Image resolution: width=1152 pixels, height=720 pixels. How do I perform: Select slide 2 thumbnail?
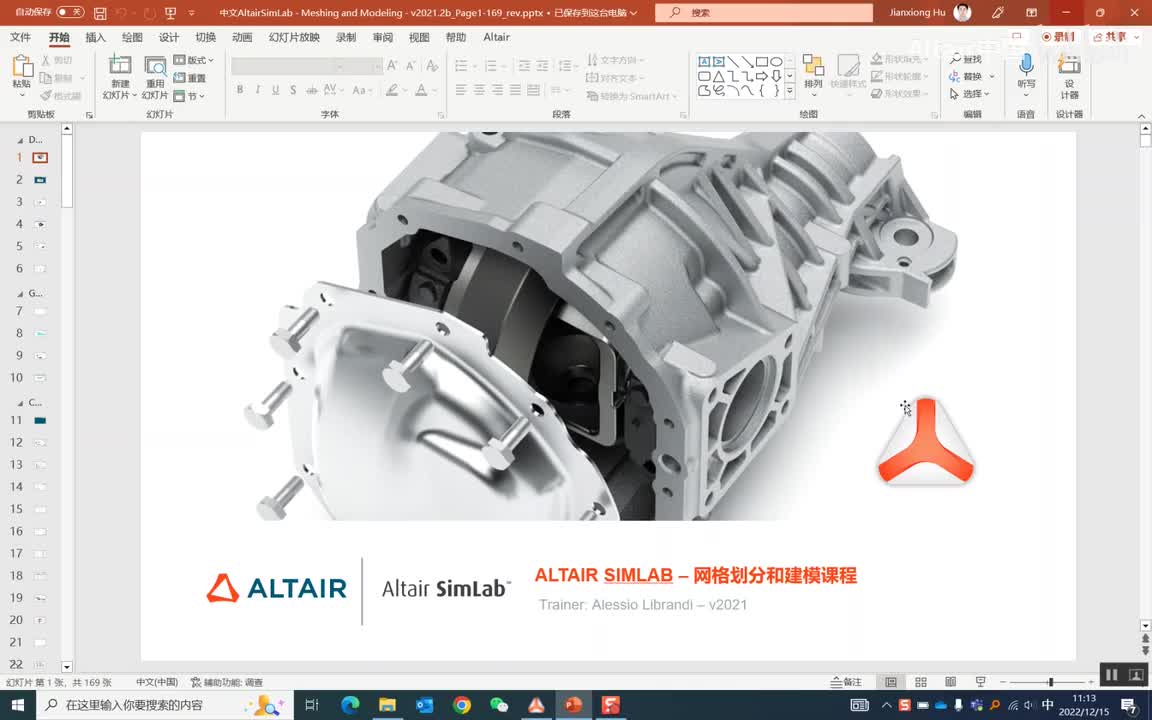40,180
